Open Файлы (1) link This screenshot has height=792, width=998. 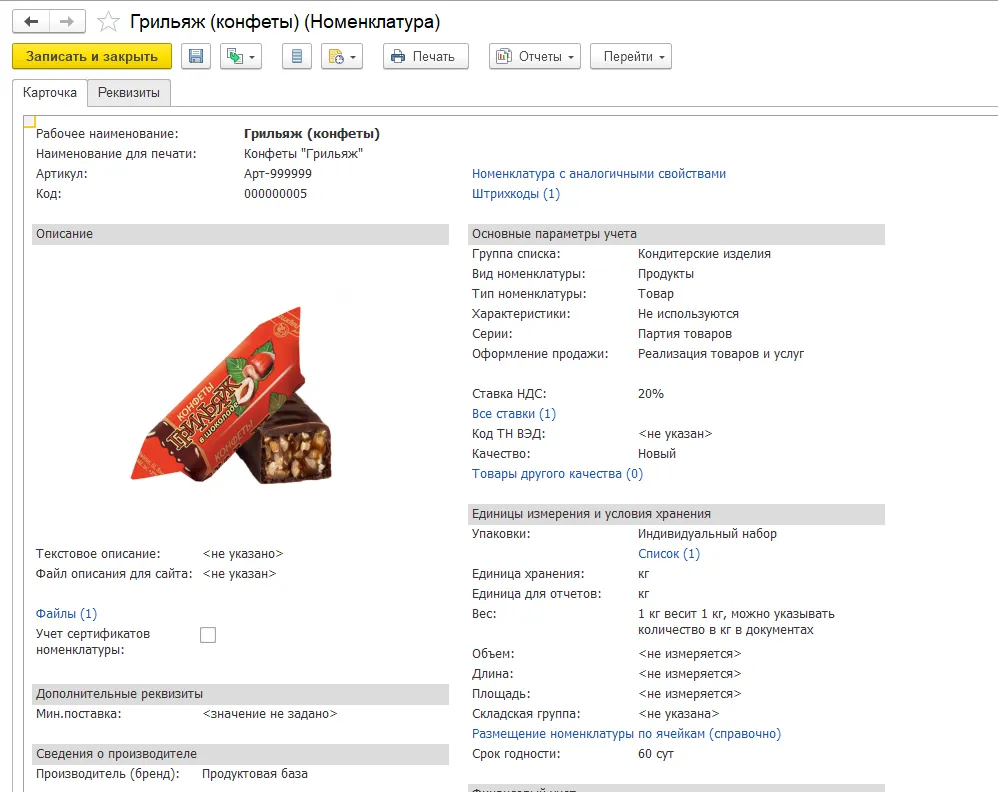(66, 614)
